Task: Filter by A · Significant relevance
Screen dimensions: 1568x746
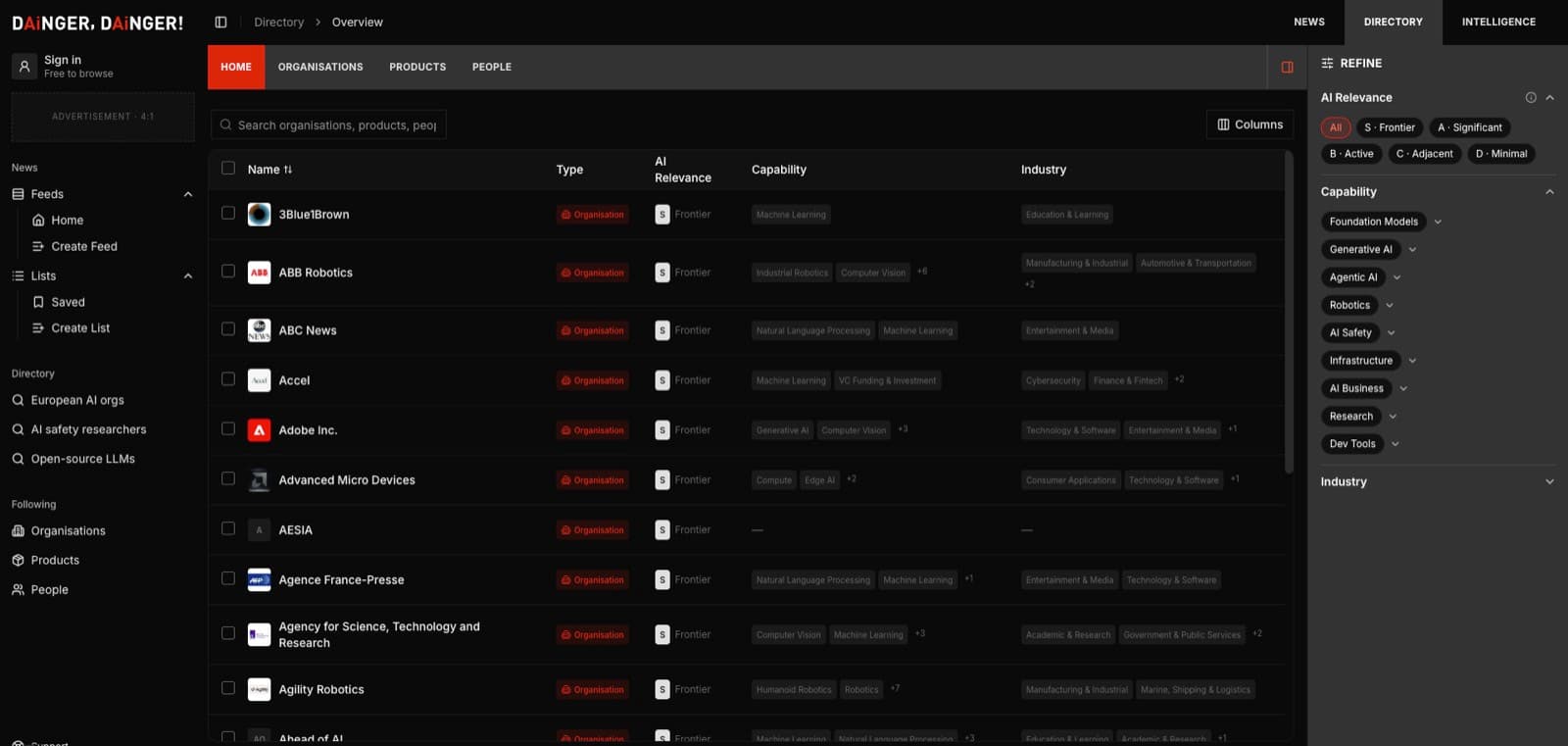Action: point(1470,127)
